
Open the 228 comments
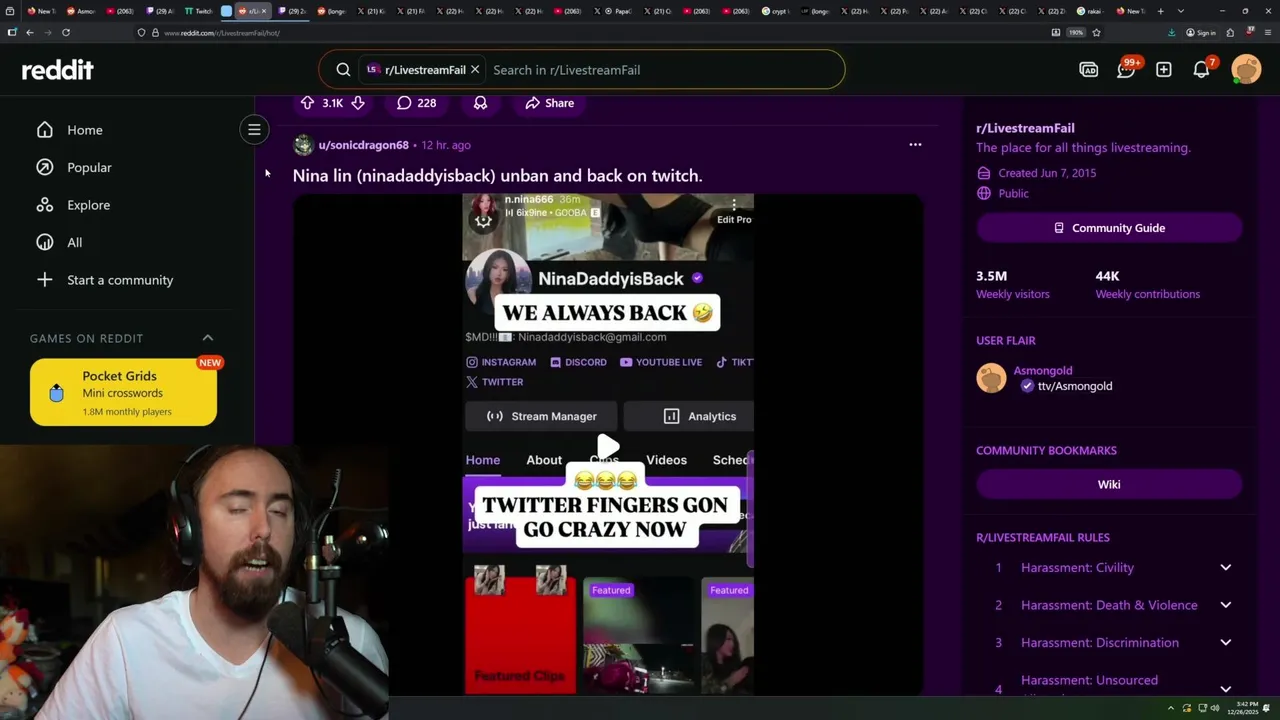pyautogui.click(x=416, y=103)
